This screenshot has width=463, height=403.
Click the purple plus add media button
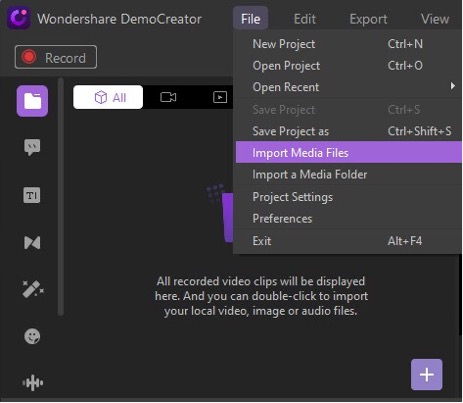pyautogui.click(x=427, y=375)
